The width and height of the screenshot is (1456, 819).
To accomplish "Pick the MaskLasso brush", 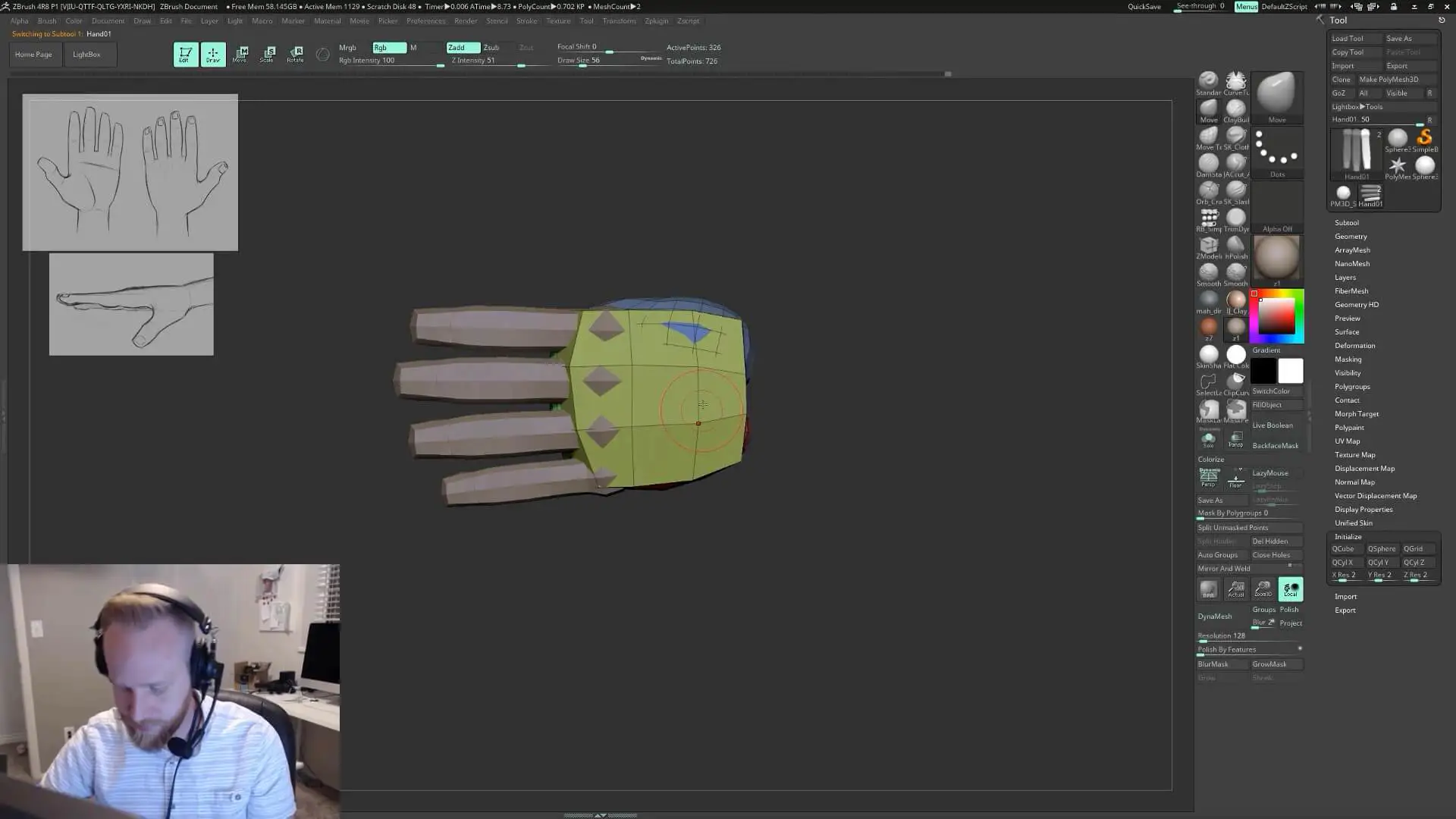I will coord(1208,411).
